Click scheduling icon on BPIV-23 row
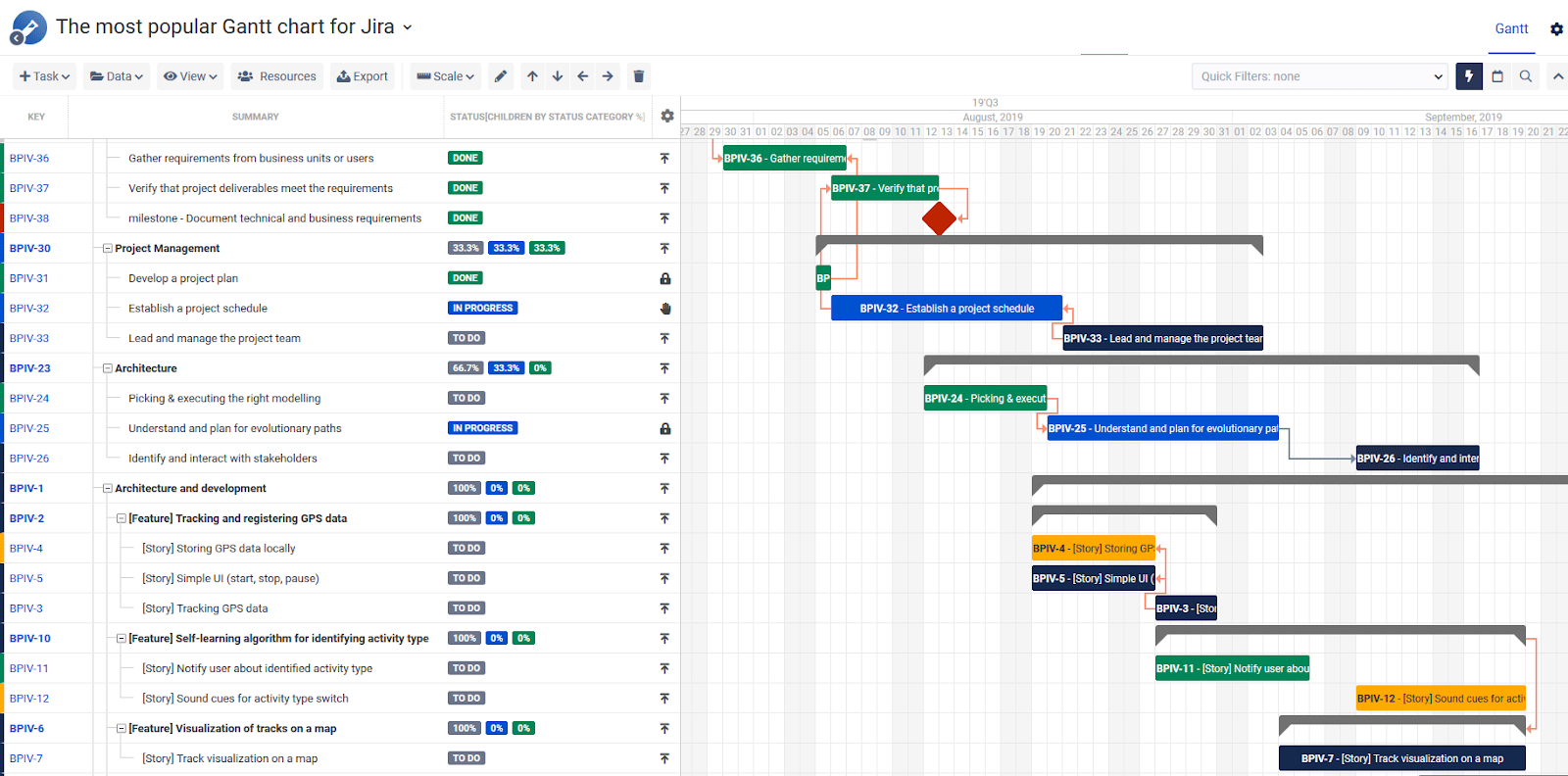Image resolution: width=1568 pixels, height=776 pixels. tap(664, 368)
